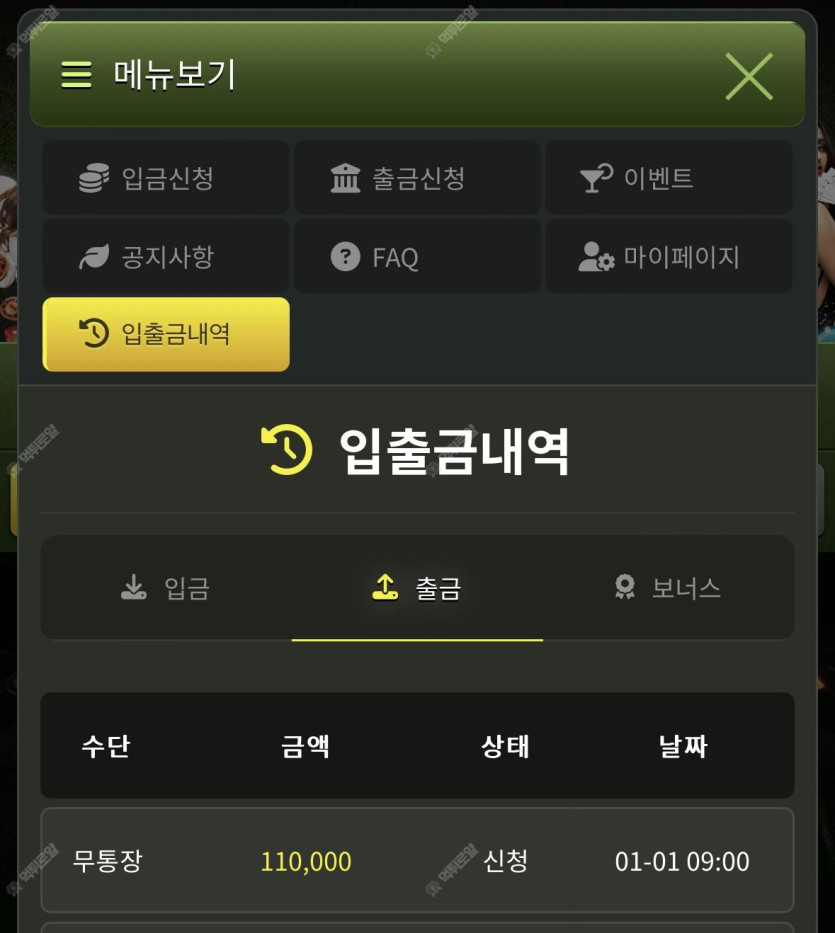
Task: Switch to the 입금 tab
Action: click(166, 588)
